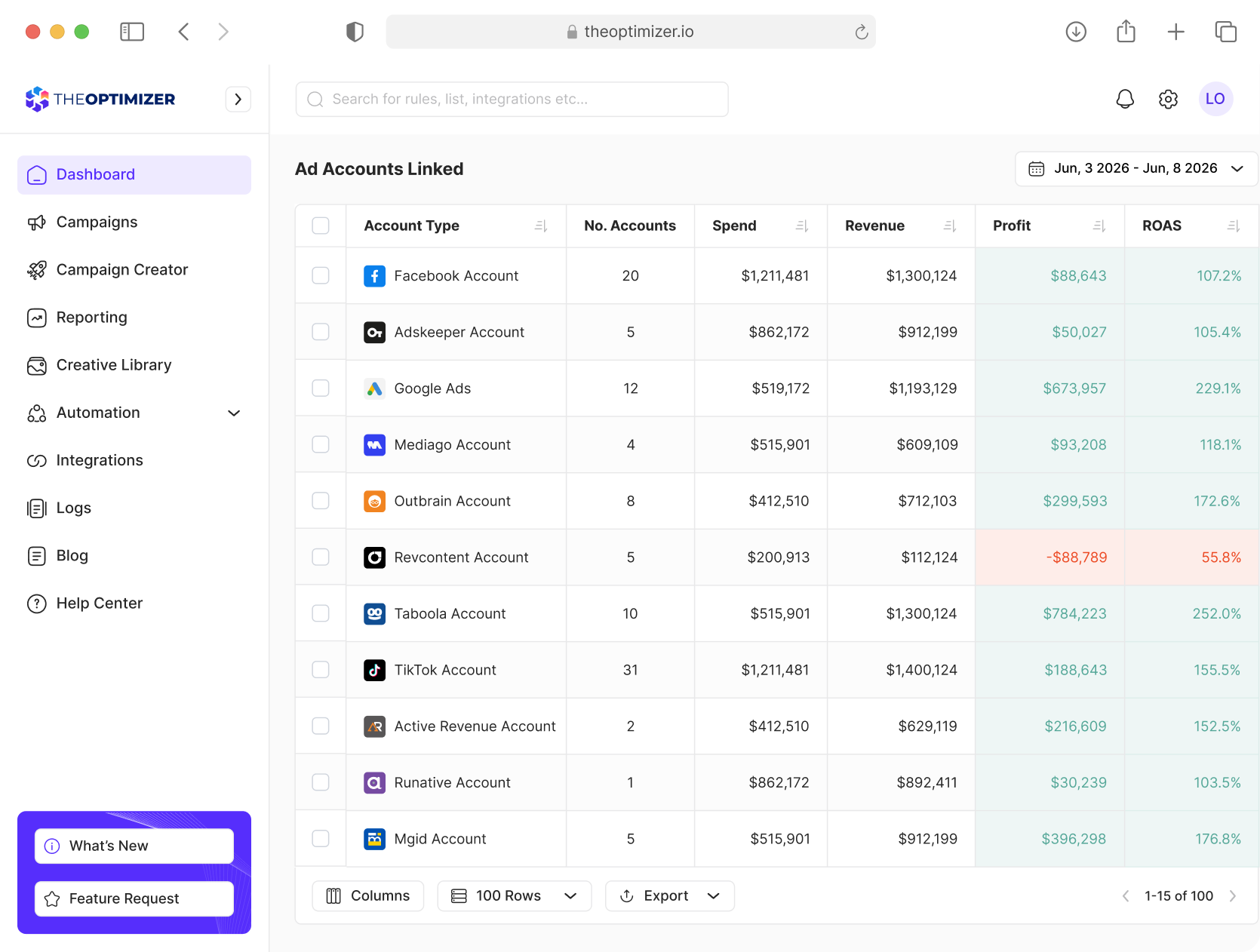Sort by Profit column icon
This screenshot has height=952, width=1260.
[x=1099, y=226]
